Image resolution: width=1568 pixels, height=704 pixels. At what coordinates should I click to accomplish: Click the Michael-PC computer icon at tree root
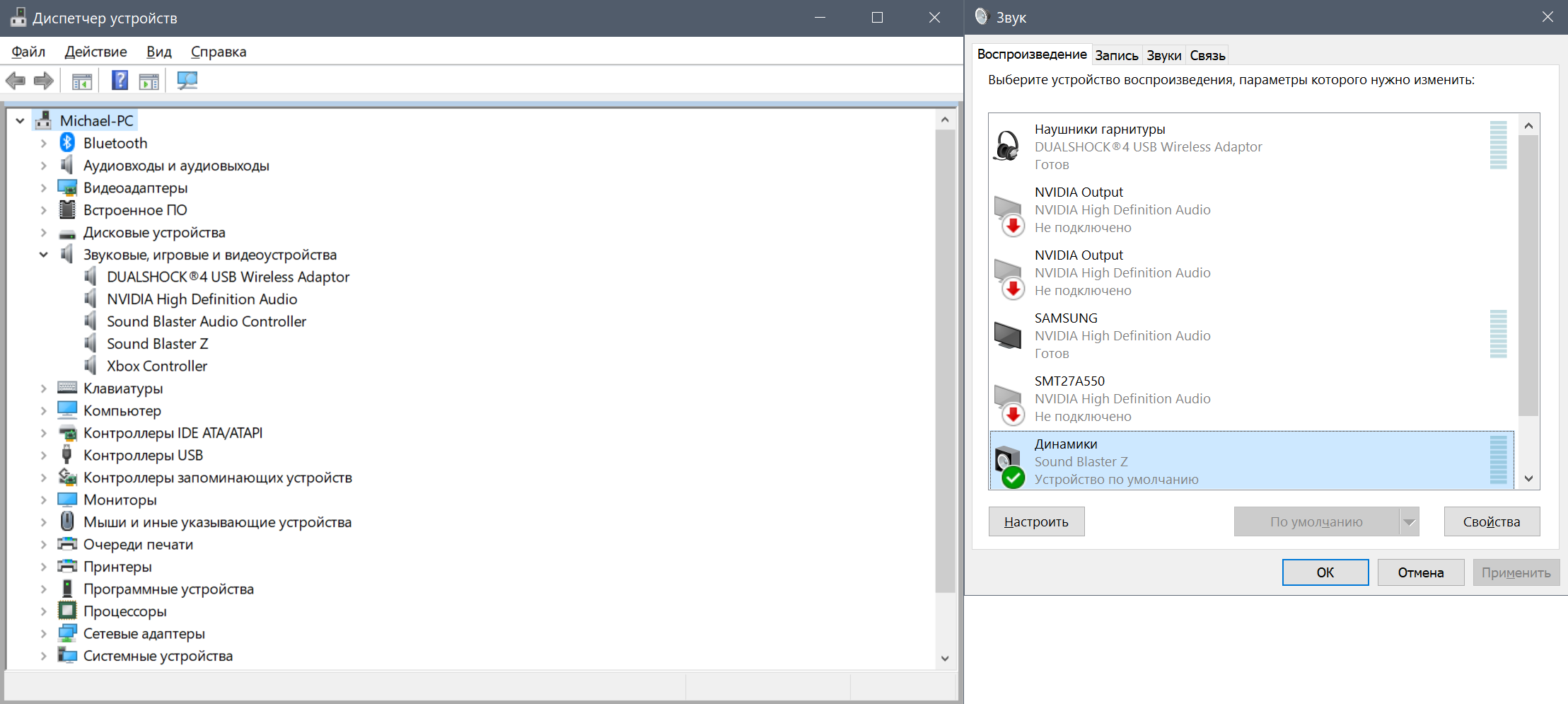pyautogui.click(x=43, y=120)
